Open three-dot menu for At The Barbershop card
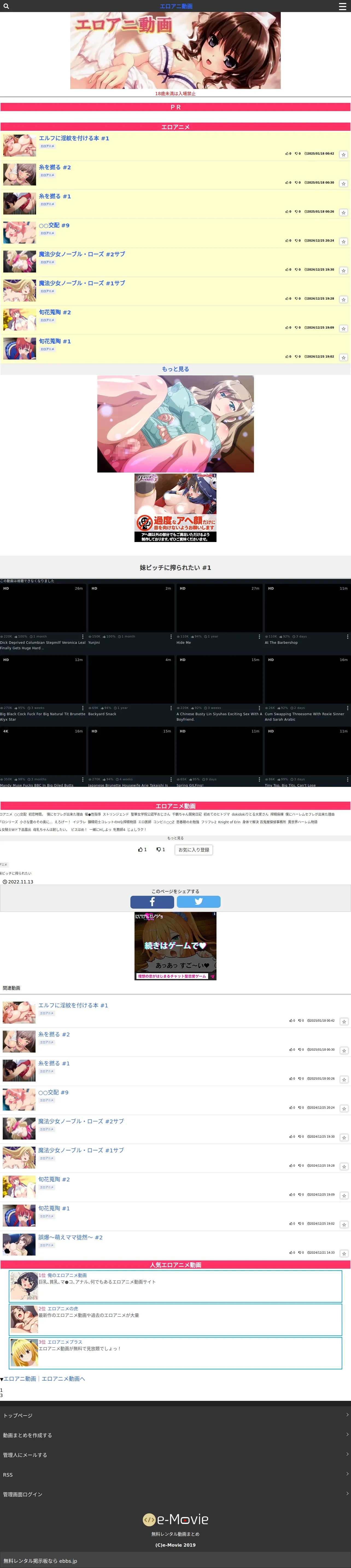Image resolution: width=351 pixels, height=1568 pixels. coord(347,637)
